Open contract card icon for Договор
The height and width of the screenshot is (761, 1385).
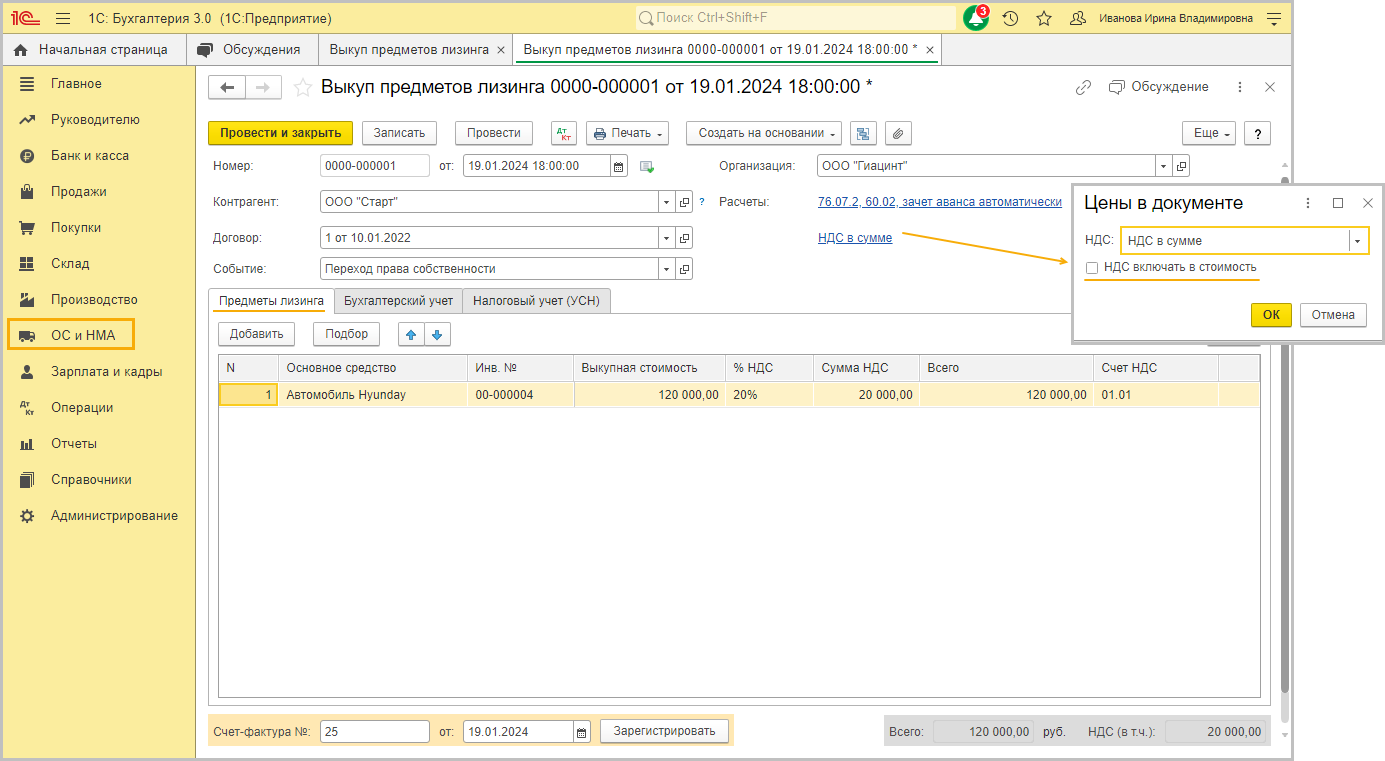coord(684,238)
